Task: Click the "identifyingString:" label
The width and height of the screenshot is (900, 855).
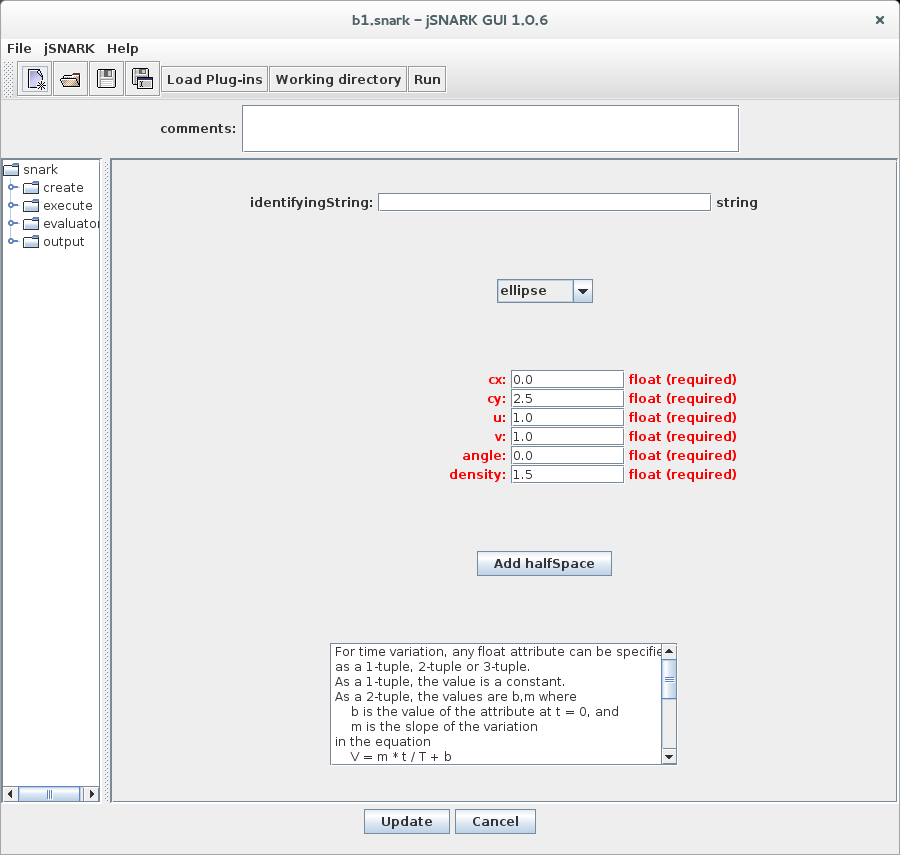Action: coord(311,203)
